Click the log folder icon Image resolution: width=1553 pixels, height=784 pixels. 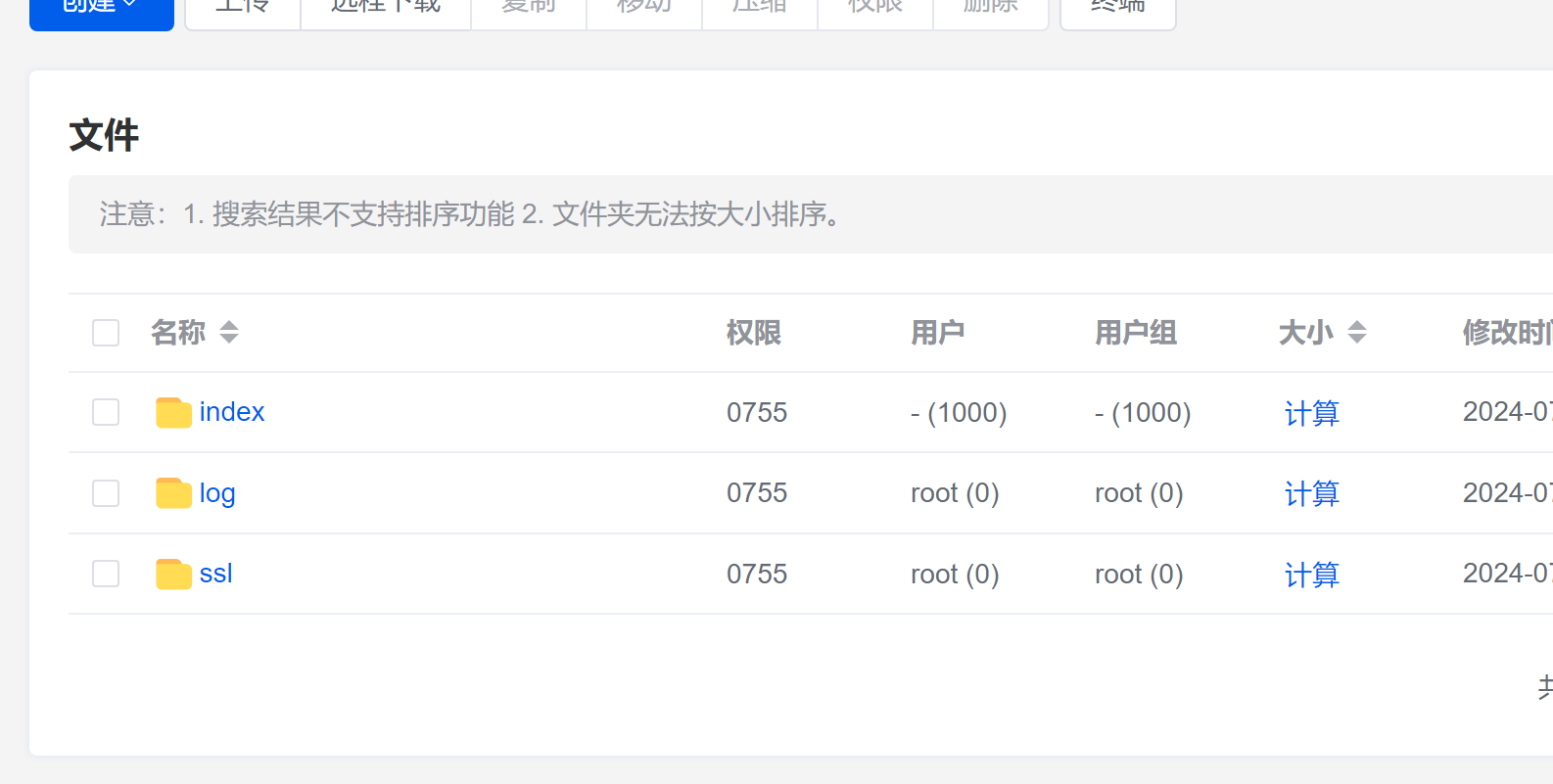173,493
